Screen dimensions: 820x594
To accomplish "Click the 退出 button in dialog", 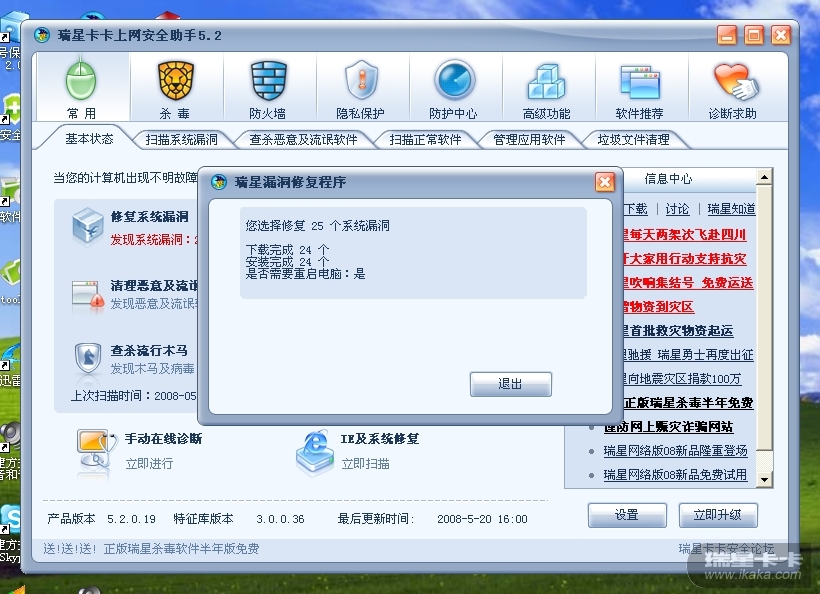I will point(510,384).
